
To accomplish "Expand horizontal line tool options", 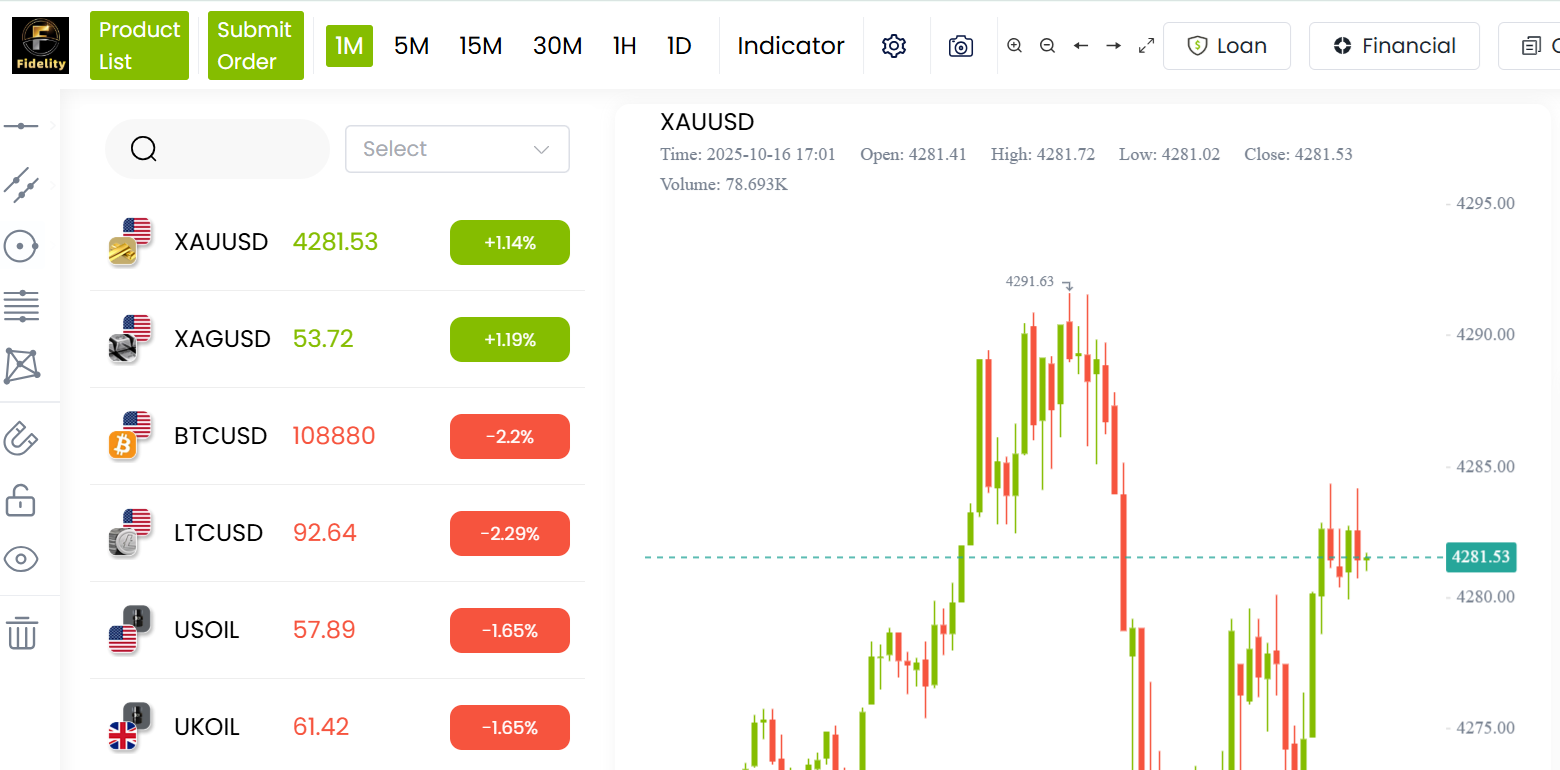I will pos(52,126).
